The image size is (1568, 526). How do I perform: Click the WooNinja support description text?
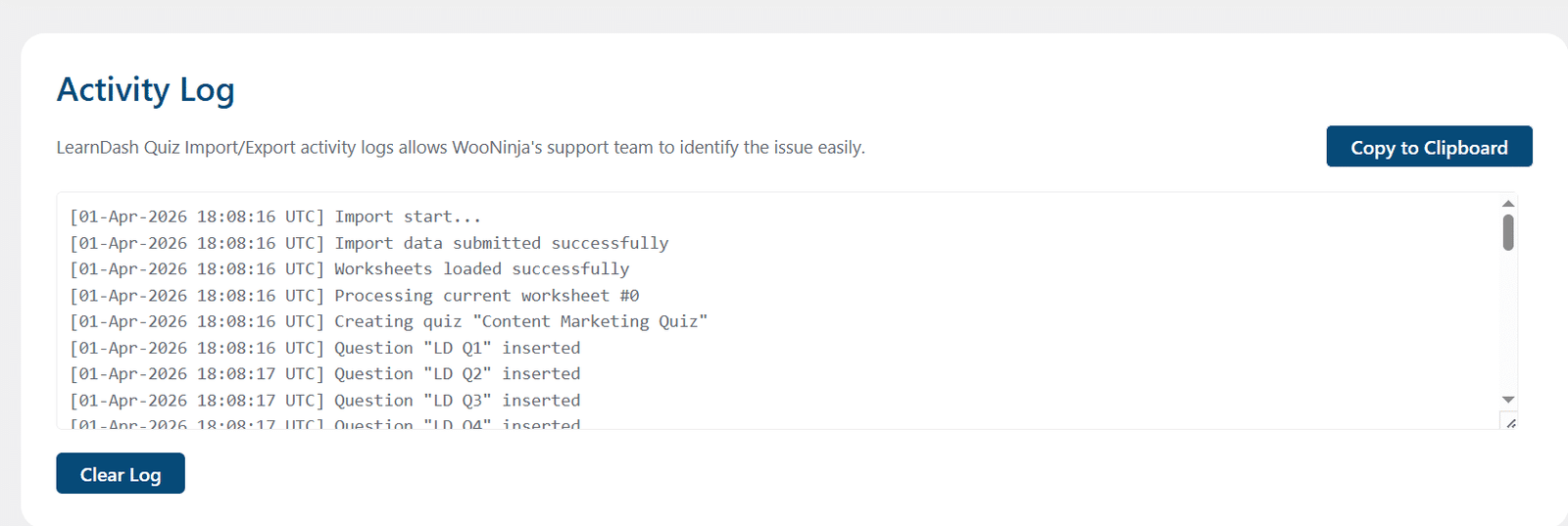tap(461, 147)
